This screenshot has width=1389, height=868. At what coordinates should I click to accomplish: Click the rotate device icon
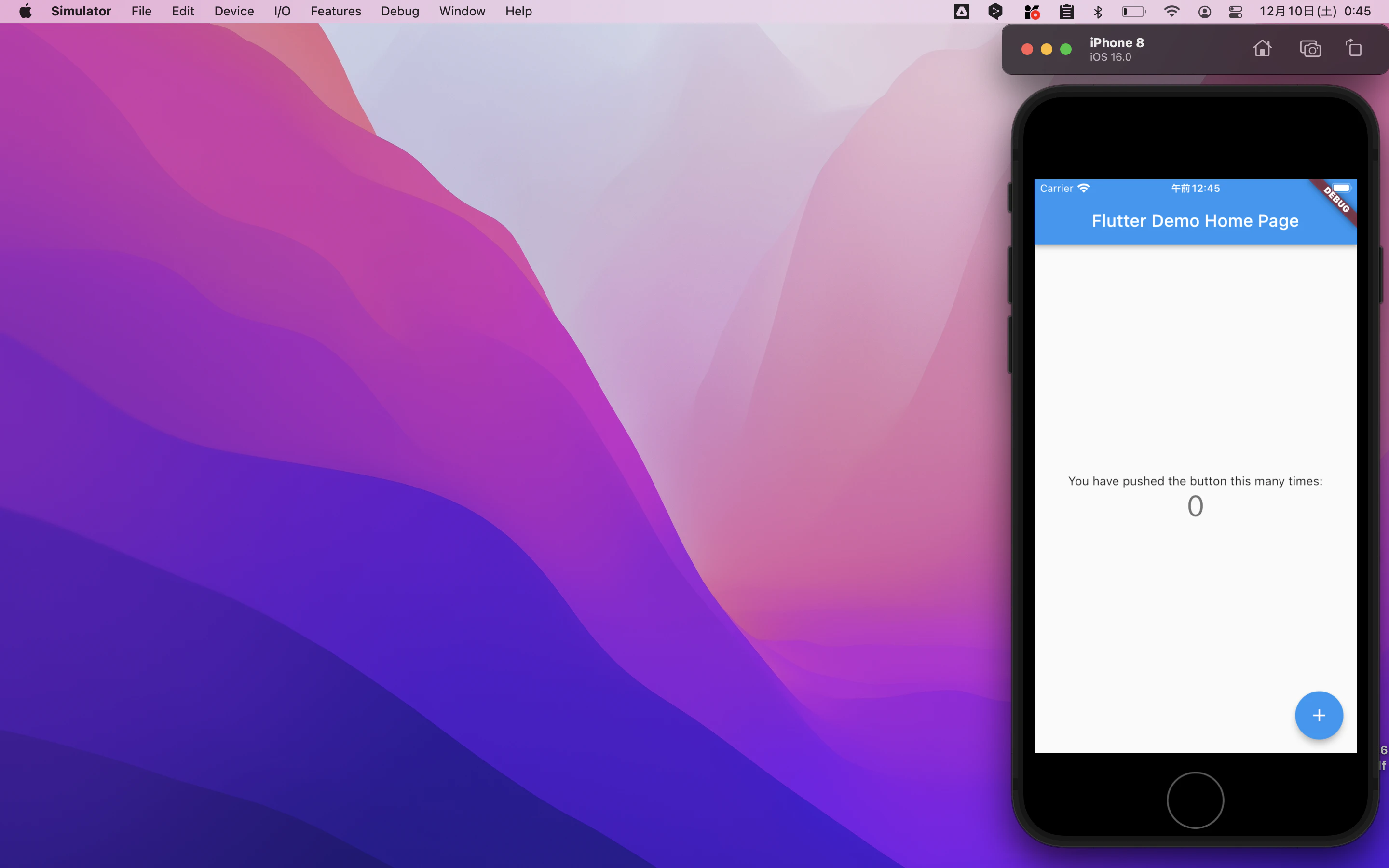(1353, 48)
